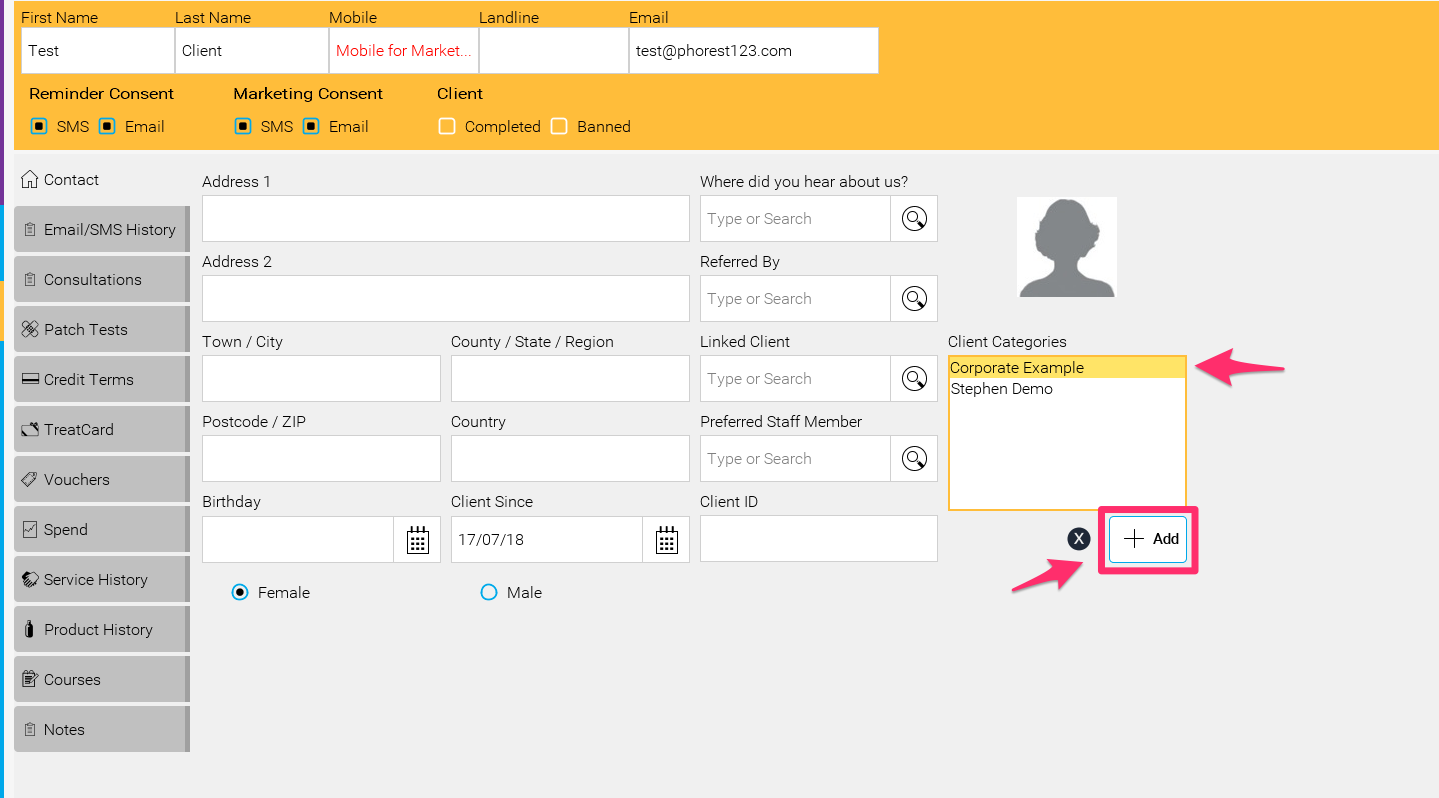Click the Client Since date field
The image size is (1439, 798).
click(547, 540)
